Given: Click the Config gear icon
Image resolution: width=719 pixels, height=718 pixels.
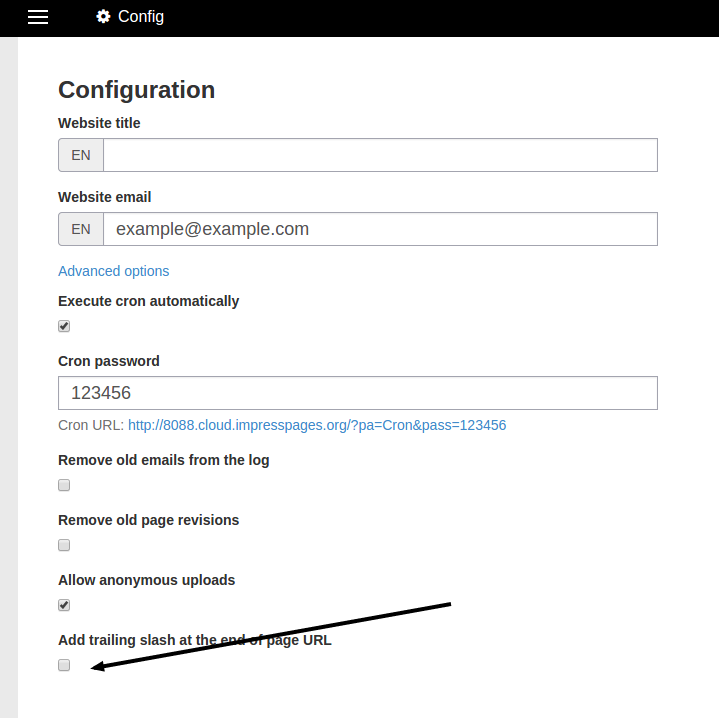Looking at the screenshot, I should click(103, 17).
